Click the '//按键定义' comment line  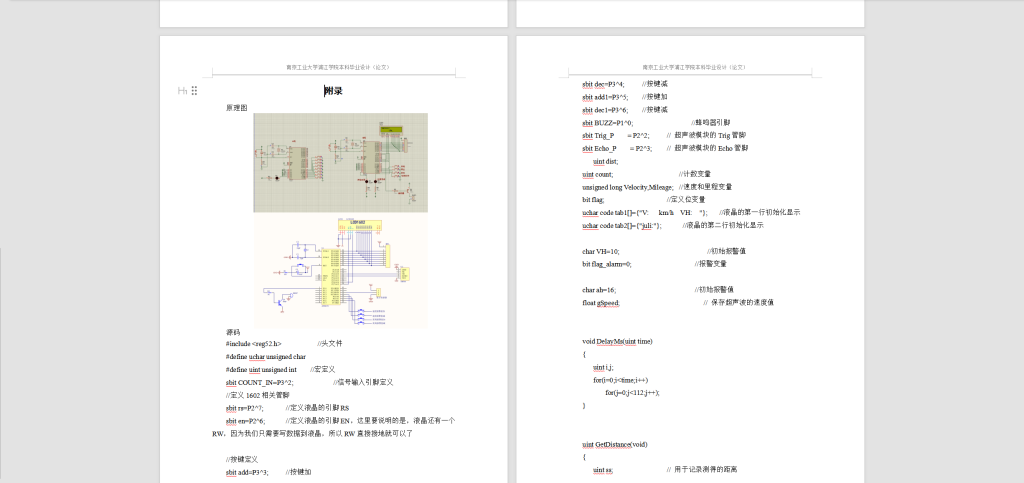[242, 460]
